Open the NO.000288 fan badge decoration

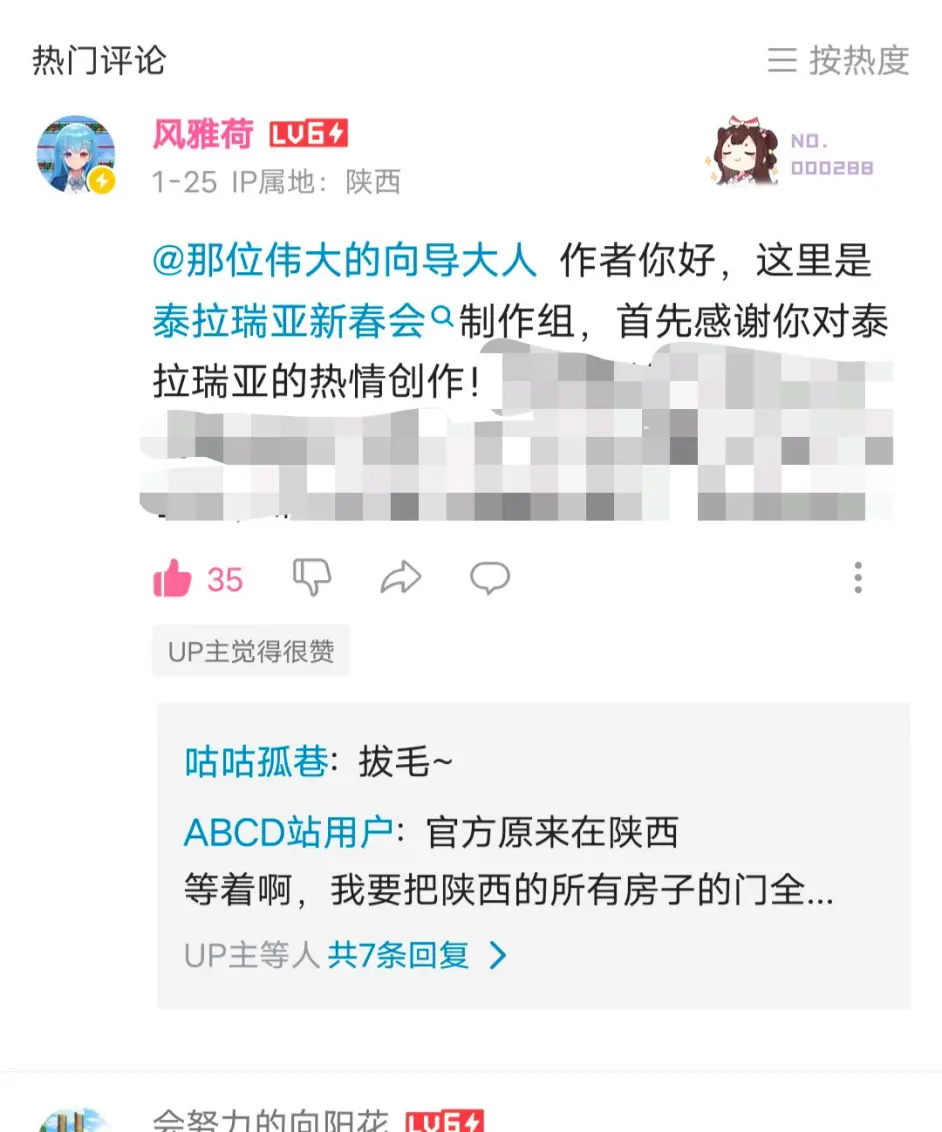click(790, 152)
